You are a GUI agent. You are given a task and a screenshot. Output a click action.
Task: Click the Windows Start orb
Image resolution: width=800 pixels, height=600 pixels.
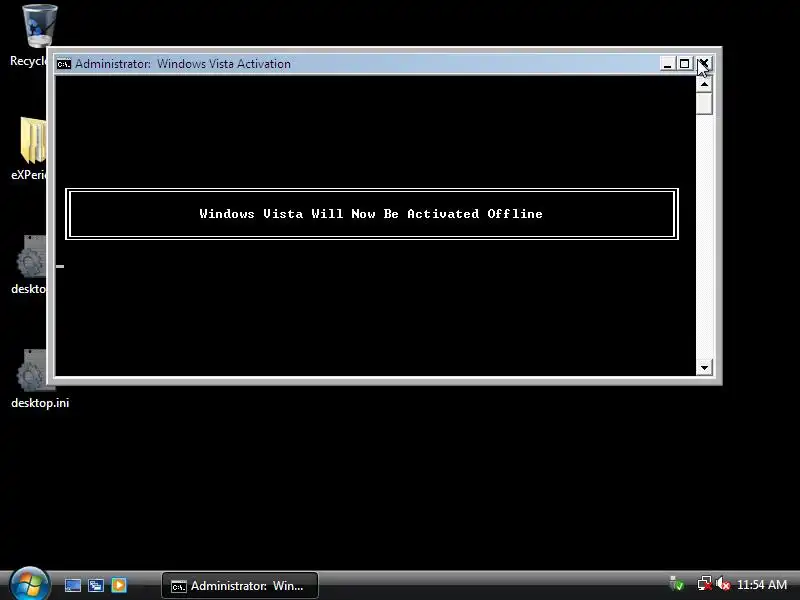tap(30, 584)
